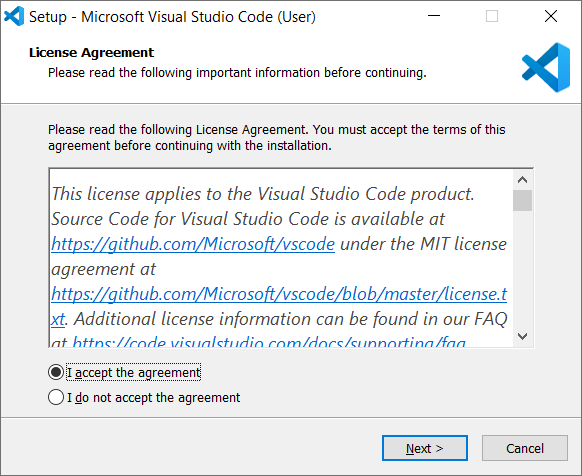The height and width of the screenshot is (476, 582).
Task: Minimize the Setup window
Action: tap(434, 16)
